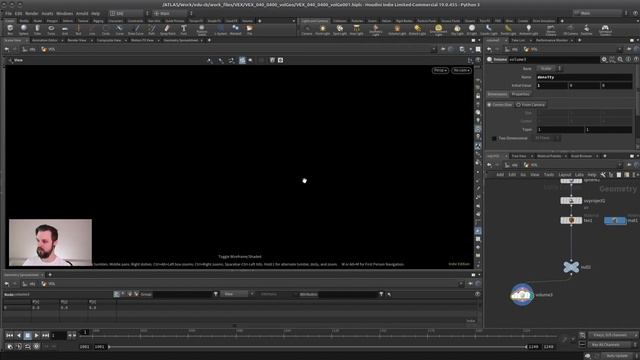Open the Rank dropdown
Screen dimensions: 640x360
(549, 69)
